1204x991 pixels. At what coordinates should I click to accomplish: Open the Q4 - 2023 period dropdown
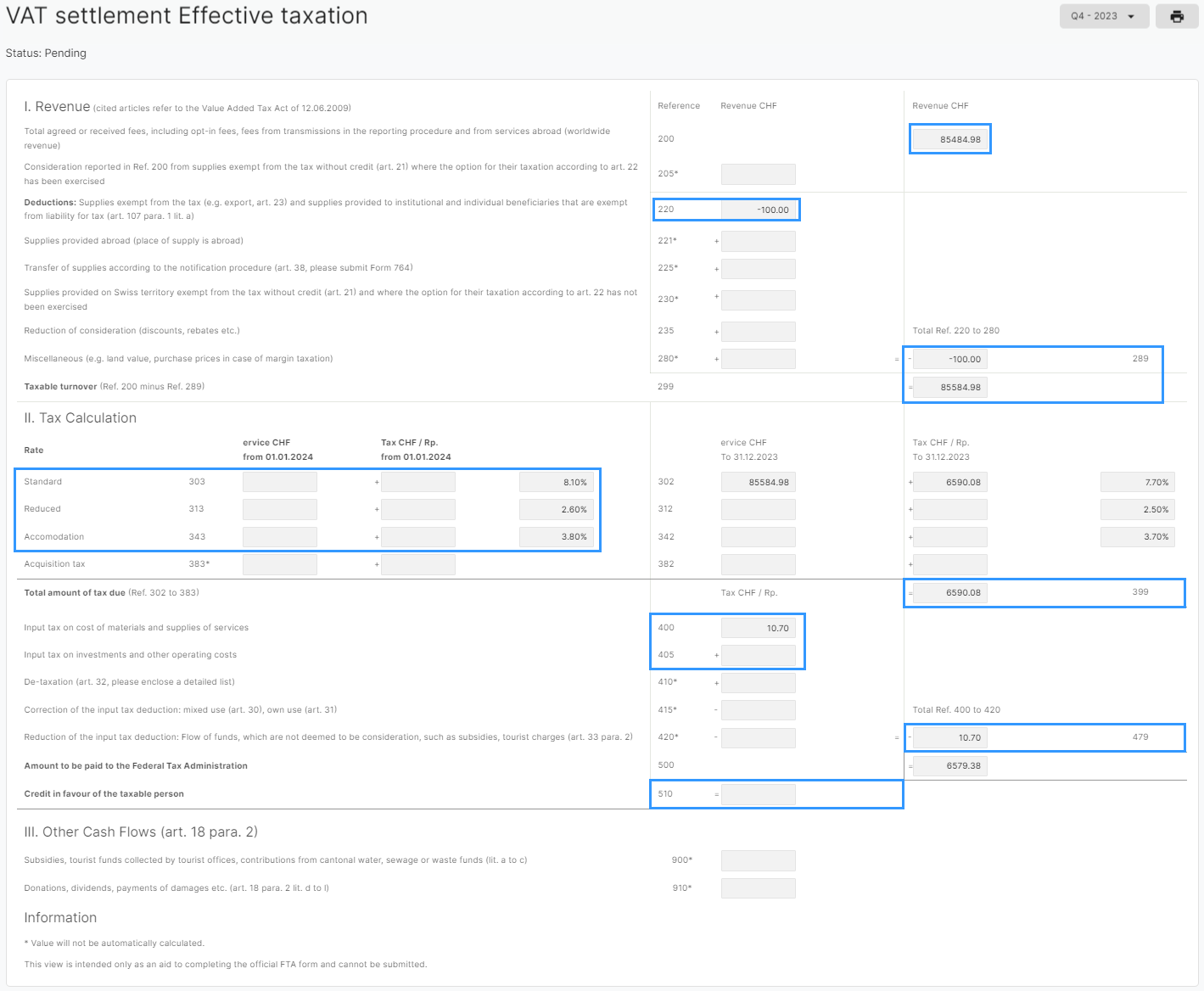point(1103,16)
